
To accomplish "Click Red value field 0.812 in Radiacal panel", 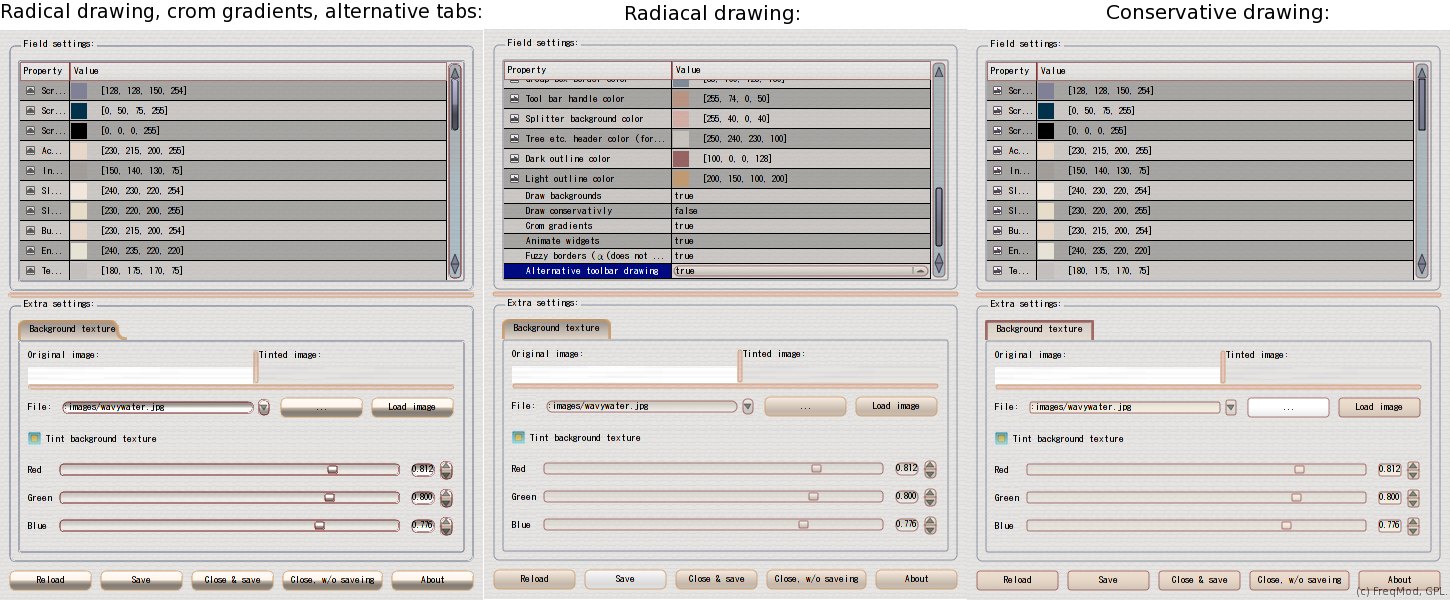I will (906, 468).
